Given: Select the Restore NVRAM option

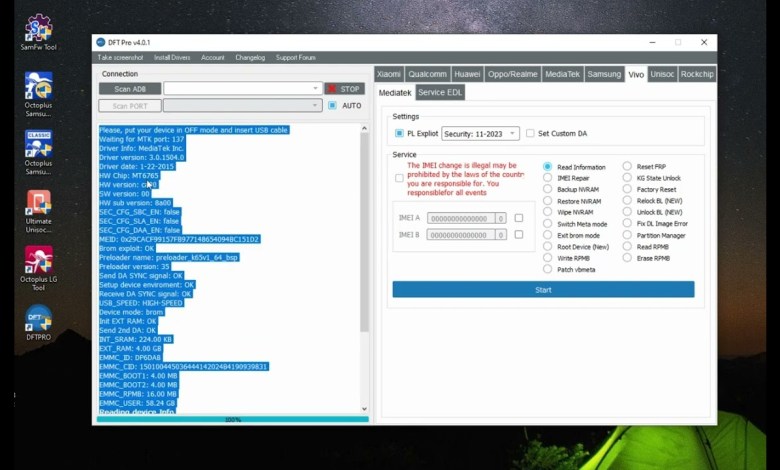Looking at the screenshot, I should click(548, 201).
